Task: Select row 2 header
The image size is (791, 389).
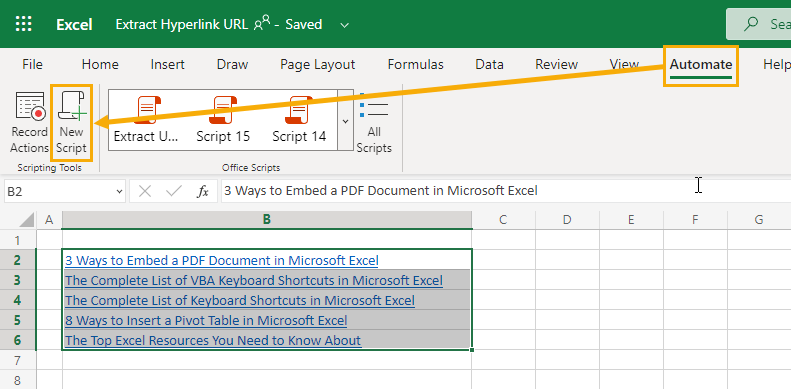Action: pos(18,260)
